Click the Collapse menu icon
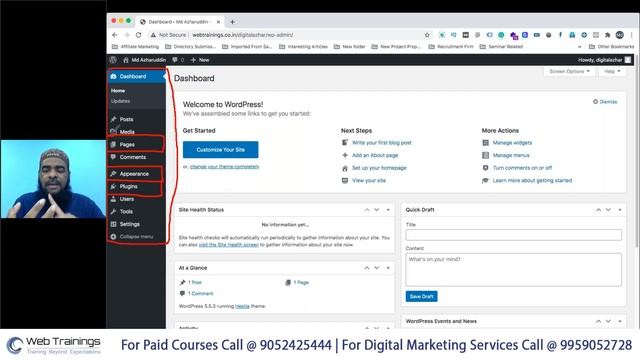The width and height of the screenshot is (640, 360). [113, 237]
